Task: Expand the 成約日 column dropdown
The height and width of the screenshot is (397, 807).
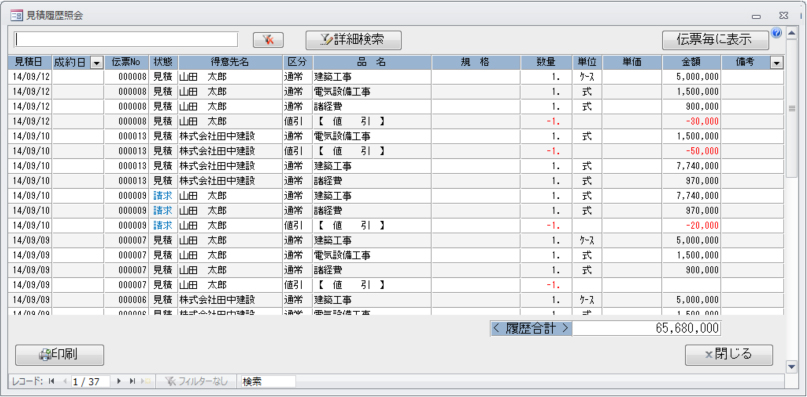Action: [x=96, y=63]
